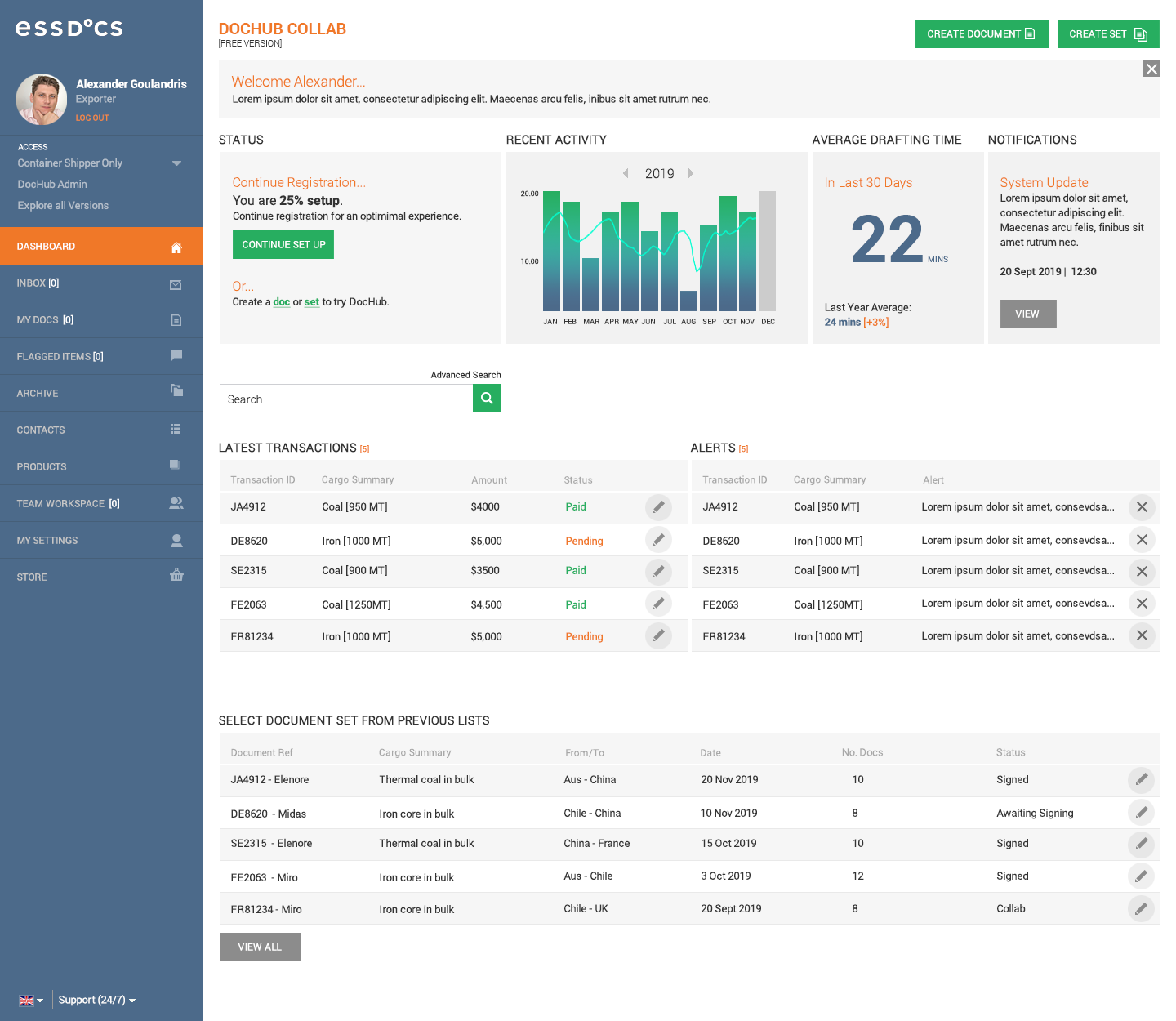Dismiss the FR81234 alert
This screenshot has height=1021, width=1176.
[1142, 635]
